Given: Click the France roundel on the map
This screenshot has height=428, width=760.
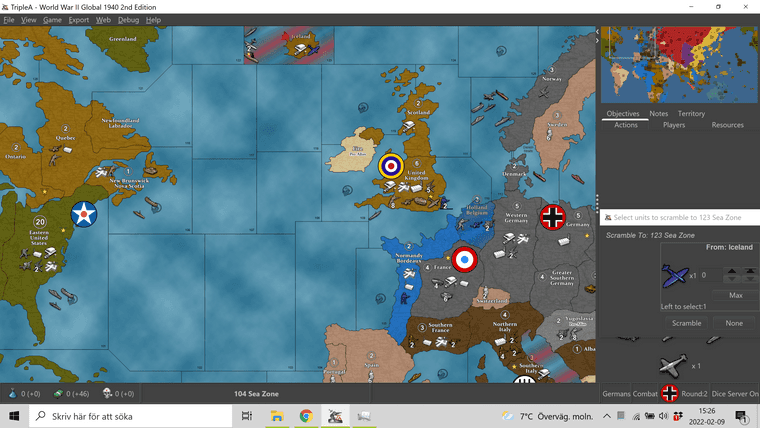Looking at the screenshot, I should [x=463, y=260].
